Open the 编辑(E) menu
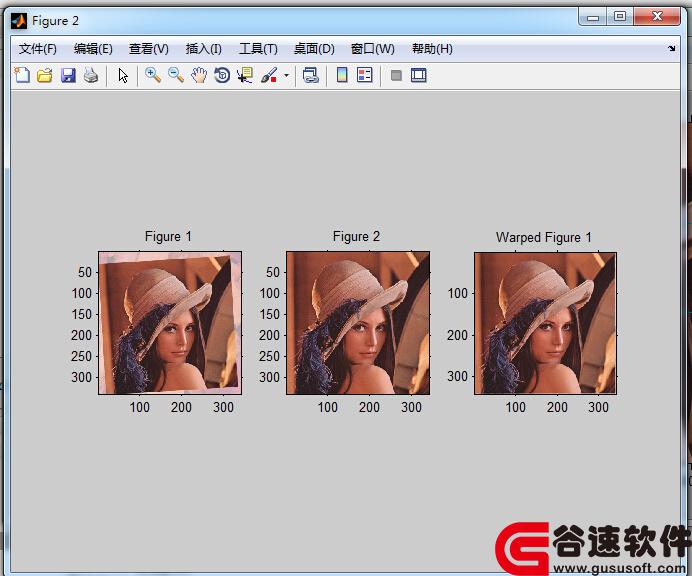The height and width of the screenshot is (576, 692). click(x=93, y=49)
